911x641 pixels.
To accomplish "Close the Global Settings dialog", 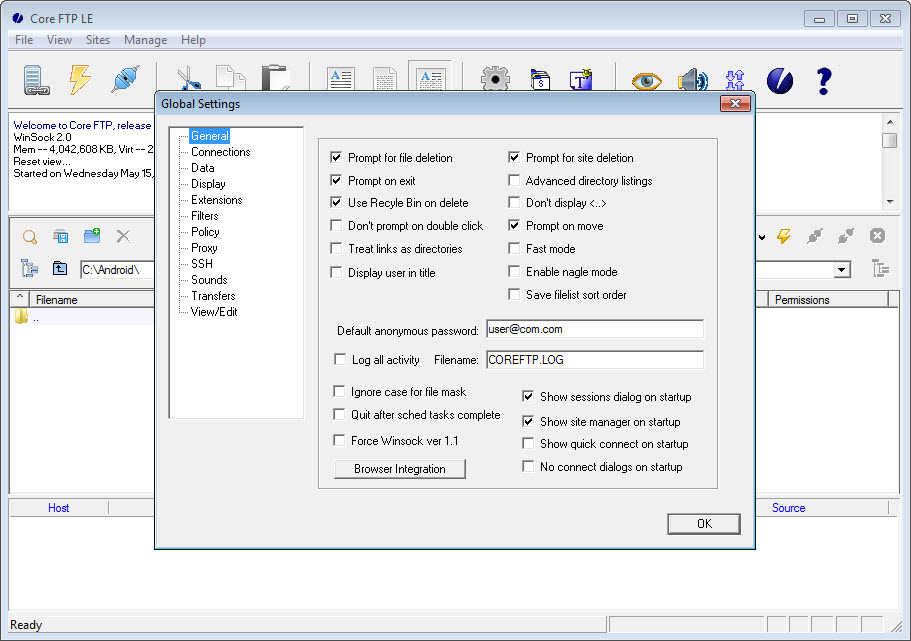I will point(735,103).
